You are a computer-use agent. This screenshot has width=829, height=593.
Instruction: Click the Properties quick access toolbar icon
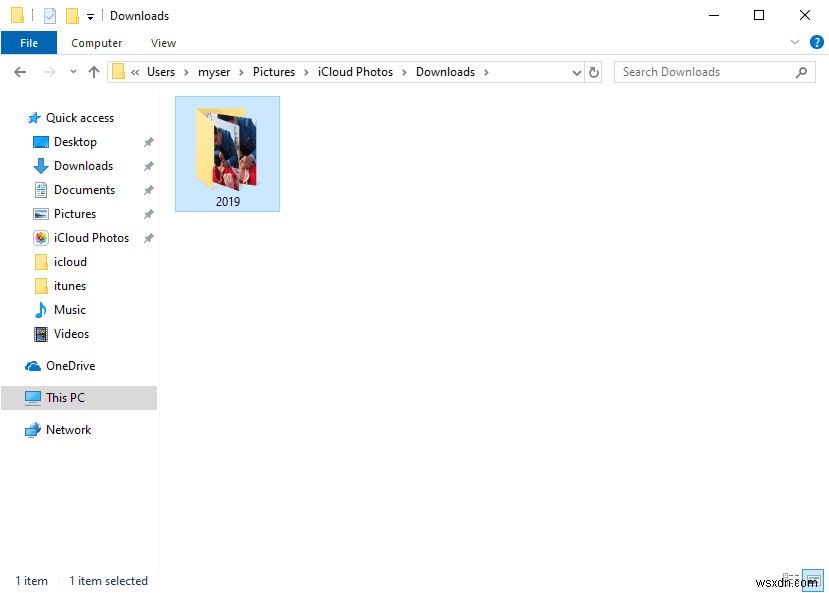(x=50, y=16)
